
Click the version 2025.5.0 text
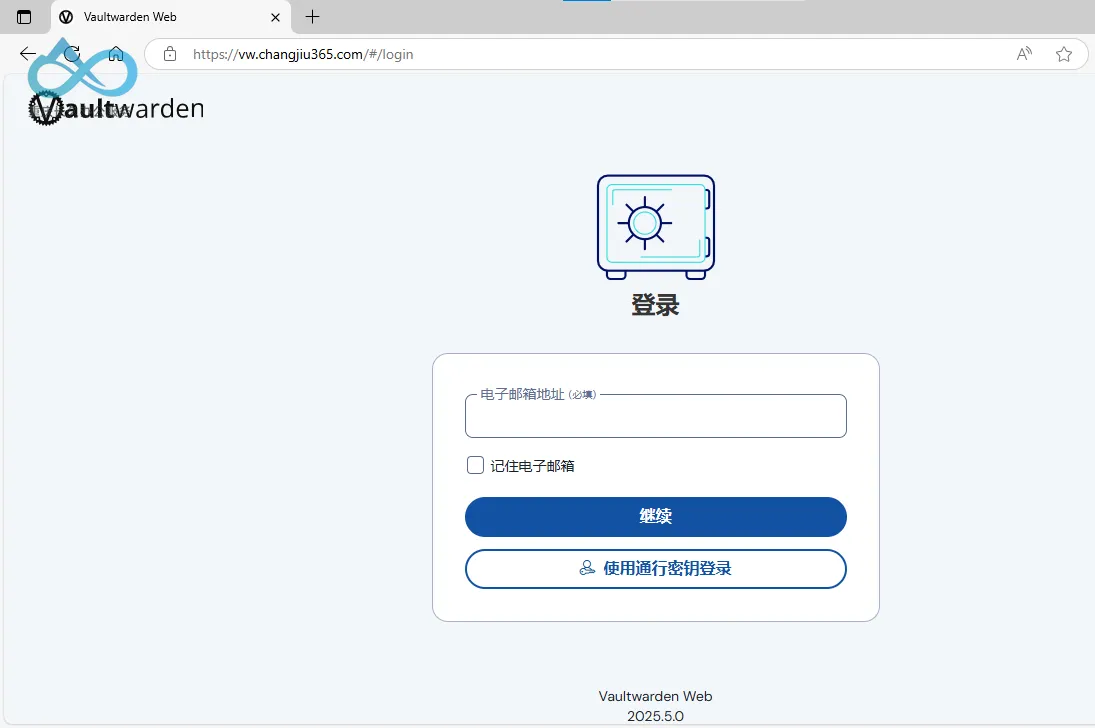tap(655, 716)
